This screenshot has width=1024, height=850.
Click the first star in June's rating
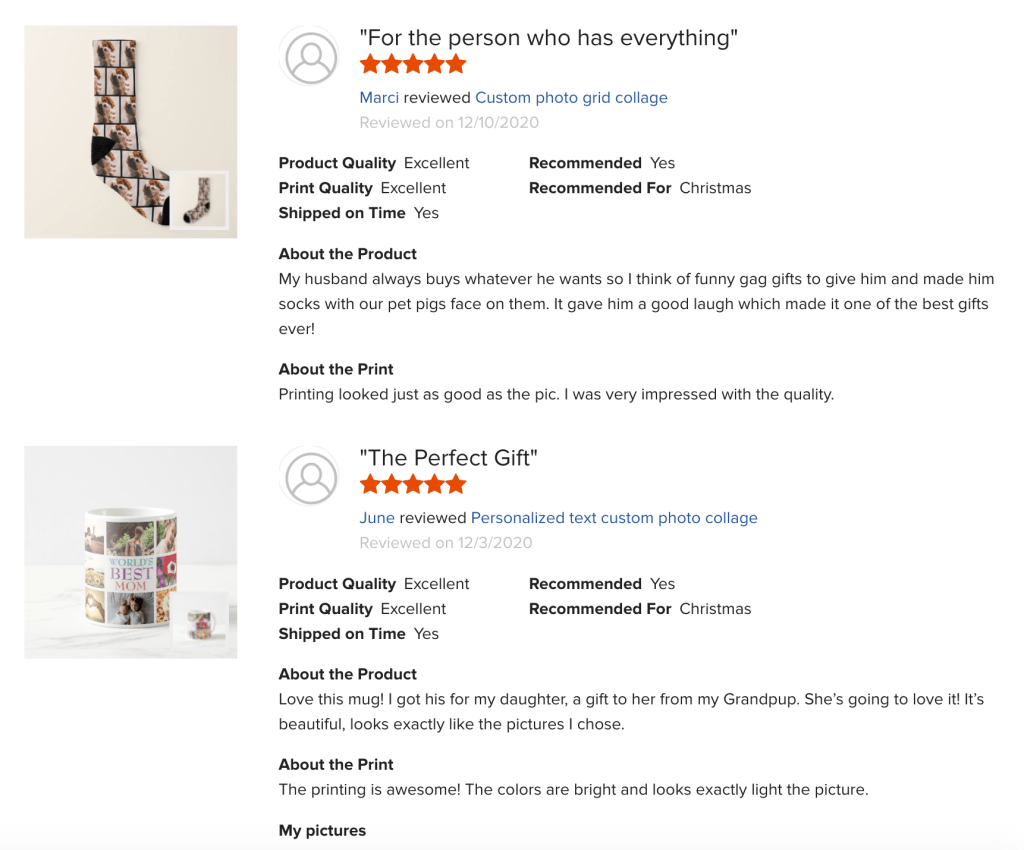click(x=370, y=485)
